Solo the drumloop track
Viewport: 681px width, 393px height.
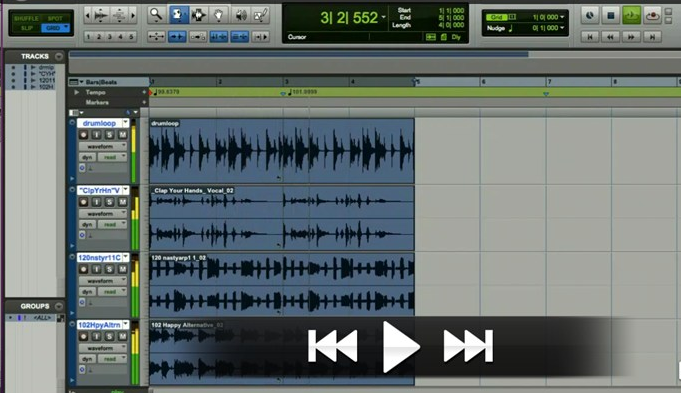[109, 135]
